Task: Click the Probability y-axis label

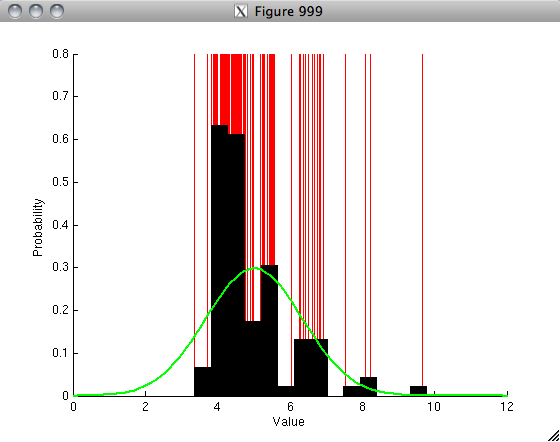Action: pyautogui.click(x=38, y=227)
